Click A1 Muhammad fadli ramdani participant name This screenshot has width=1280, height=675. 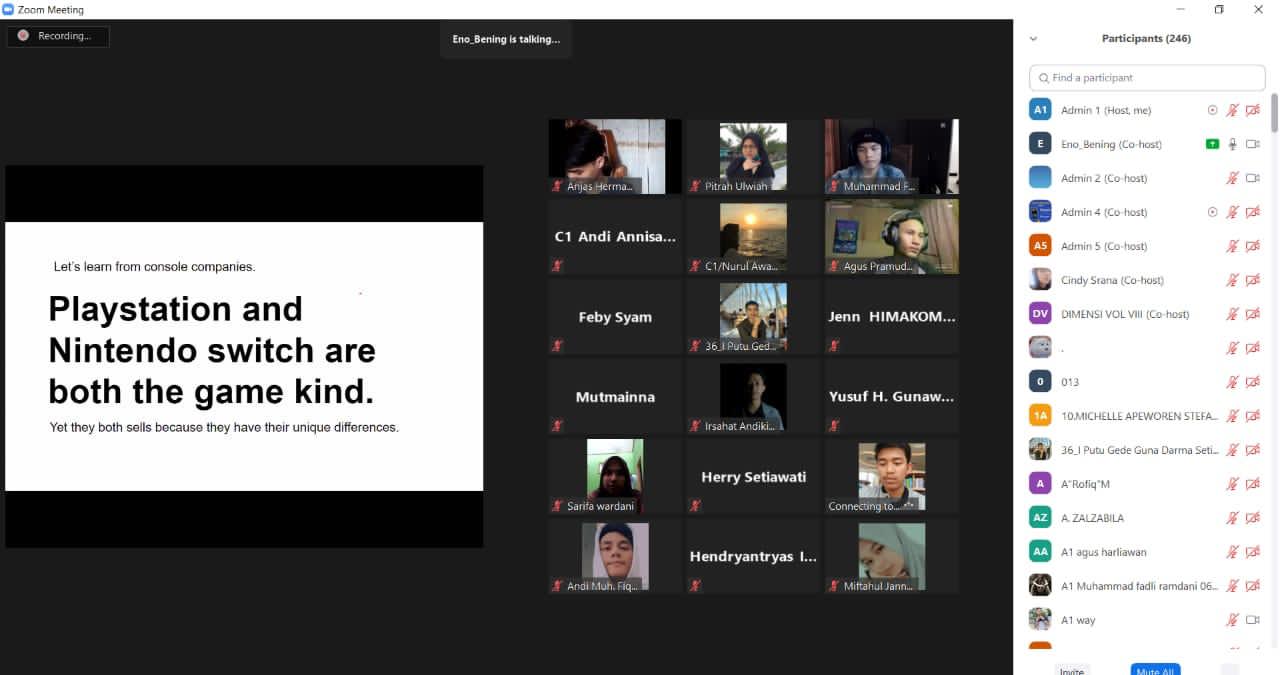1139,586
